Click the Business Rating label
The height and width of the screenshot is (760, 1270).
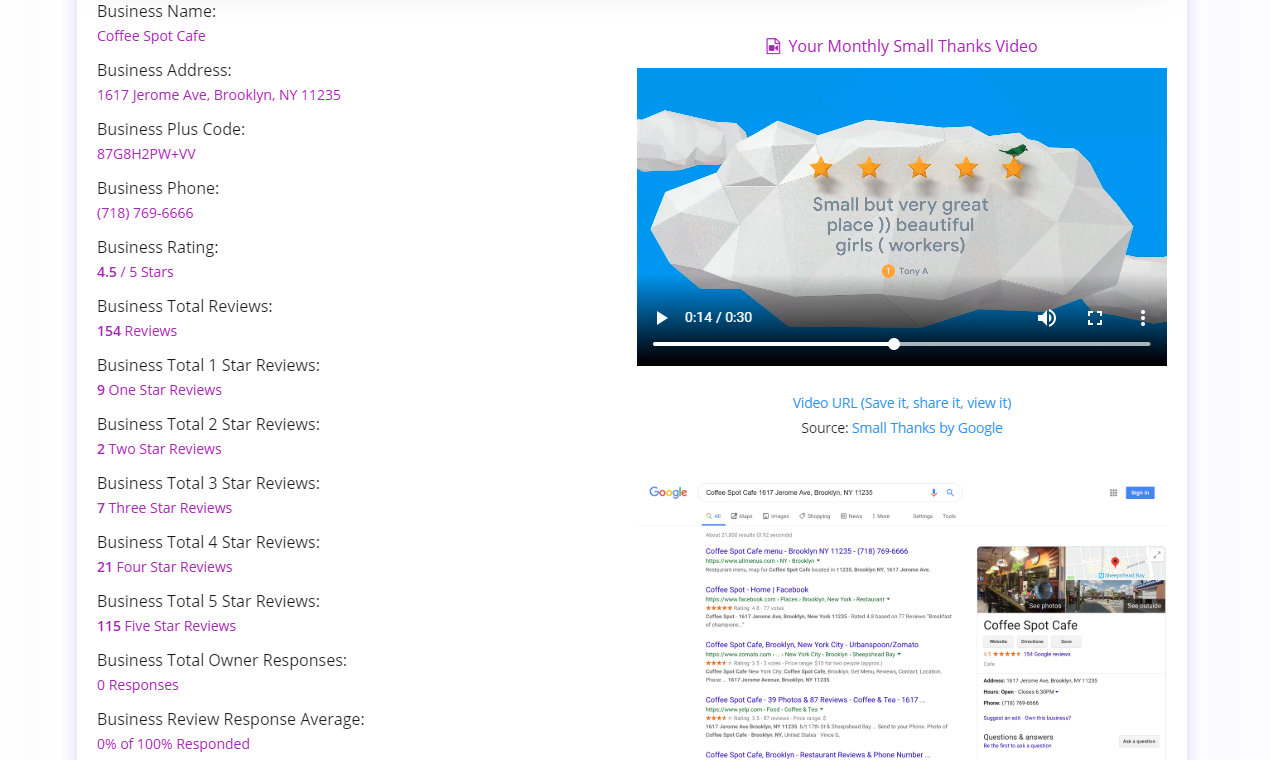[x=157, y=247]
